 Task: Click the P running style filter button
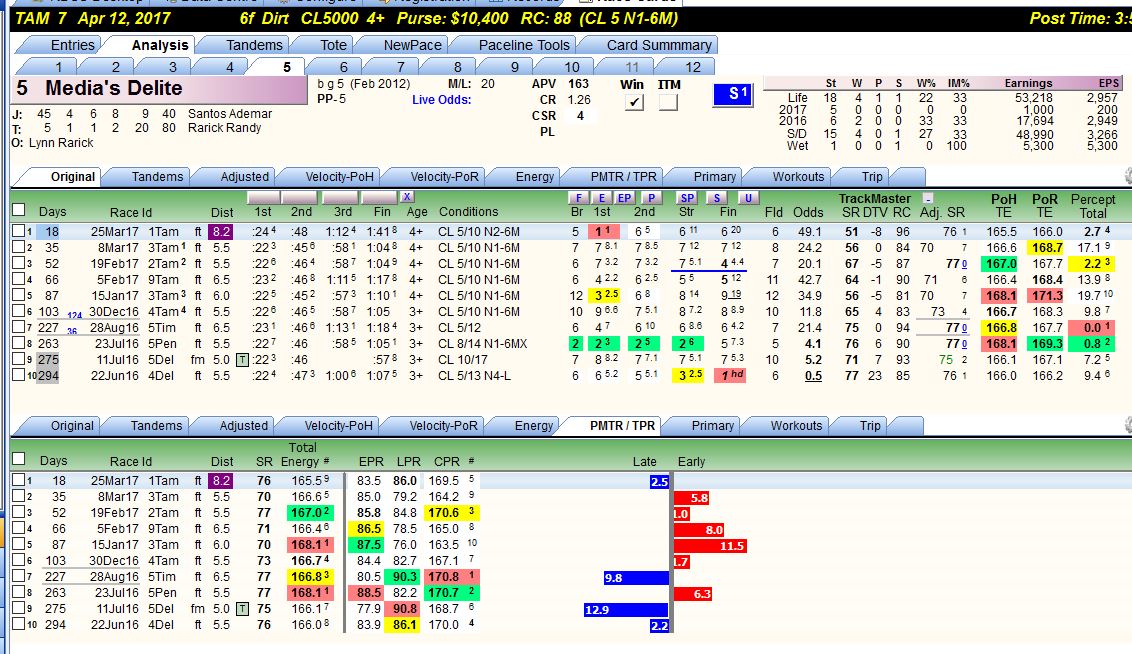tap(651, 198)
